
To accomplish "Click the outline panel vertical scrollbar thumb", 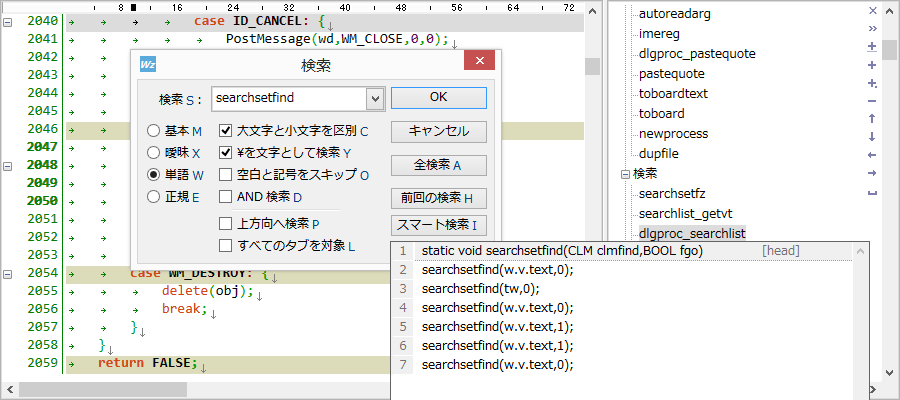I will click(890, 50).
